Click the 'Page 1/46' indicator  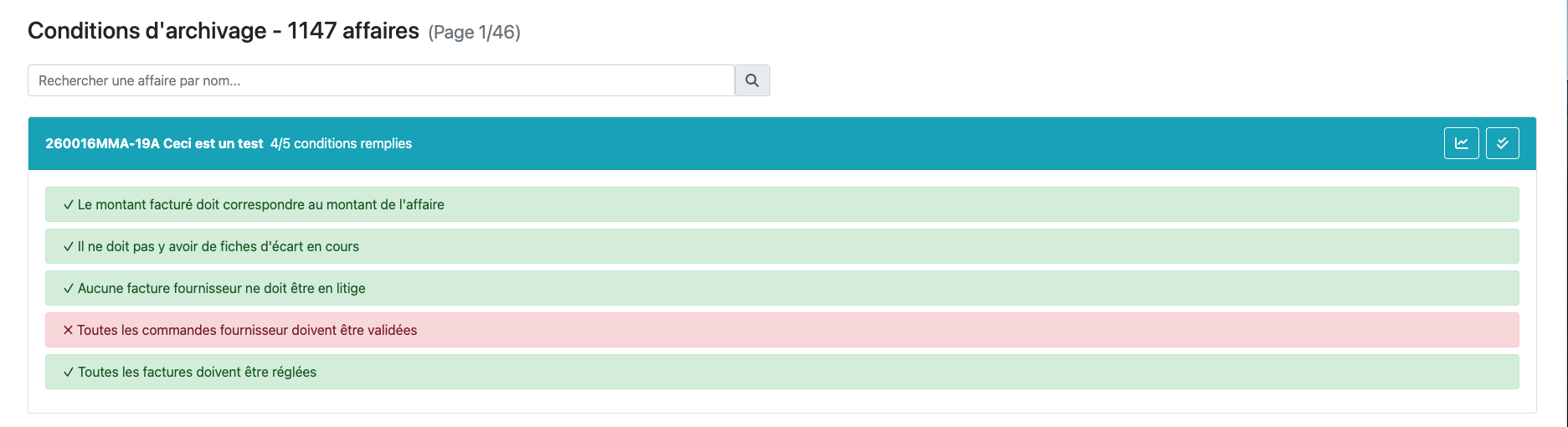pos(474,33)
